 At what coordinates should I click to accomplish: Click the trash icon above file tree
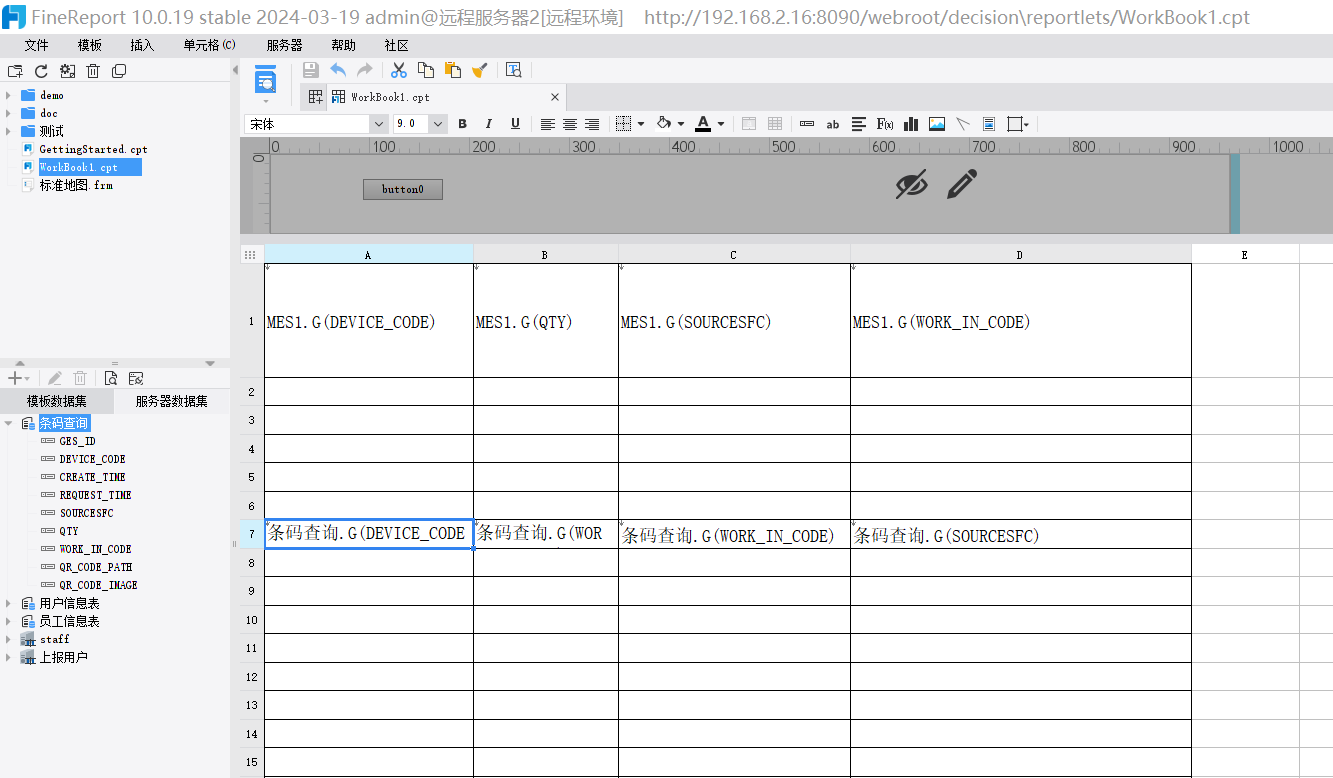click(x=93, y=71)
